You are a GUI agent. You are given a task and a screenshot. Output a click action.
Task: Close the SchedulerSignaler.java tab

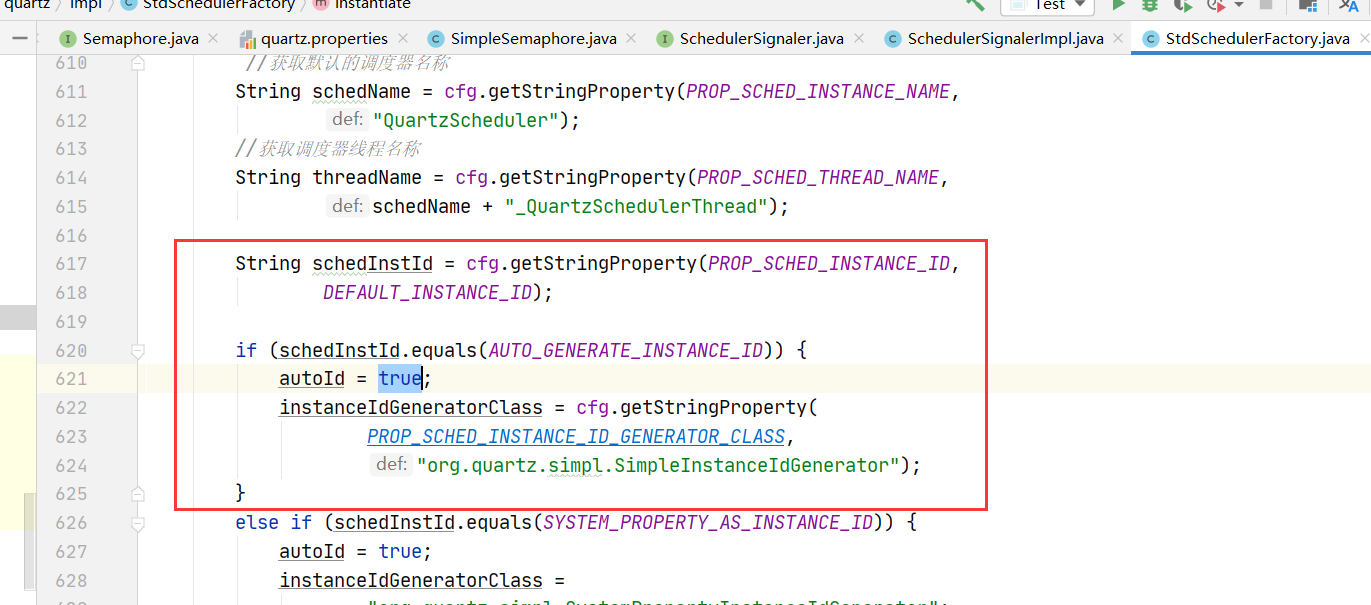858,40
